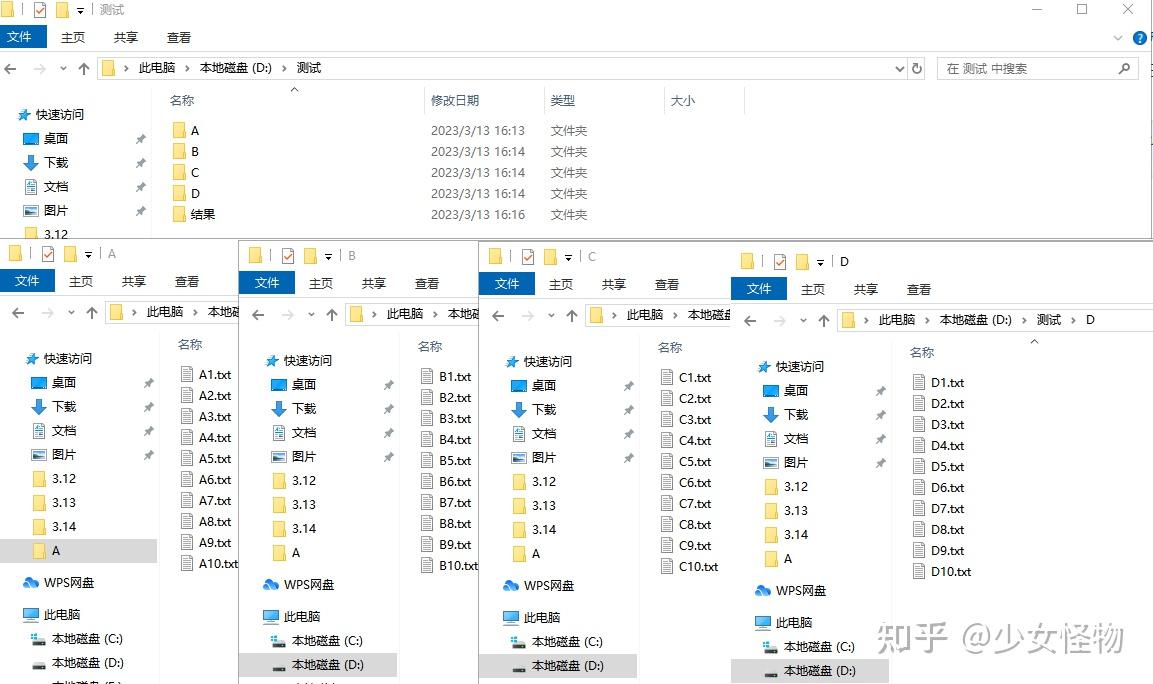Click the Refresh icon beside the address bar
This screenshot has width=1153, height=684.
916,68
